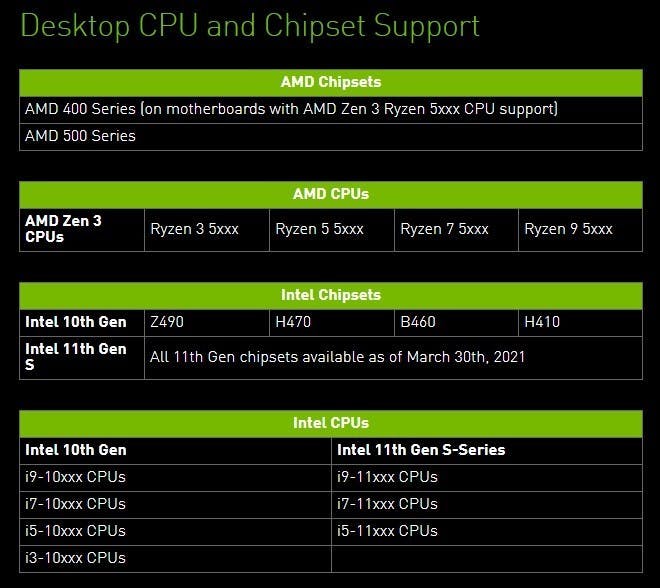Click the Intel Chipsets header bar
Screen dimensions: 660x588
click(331, 296)
